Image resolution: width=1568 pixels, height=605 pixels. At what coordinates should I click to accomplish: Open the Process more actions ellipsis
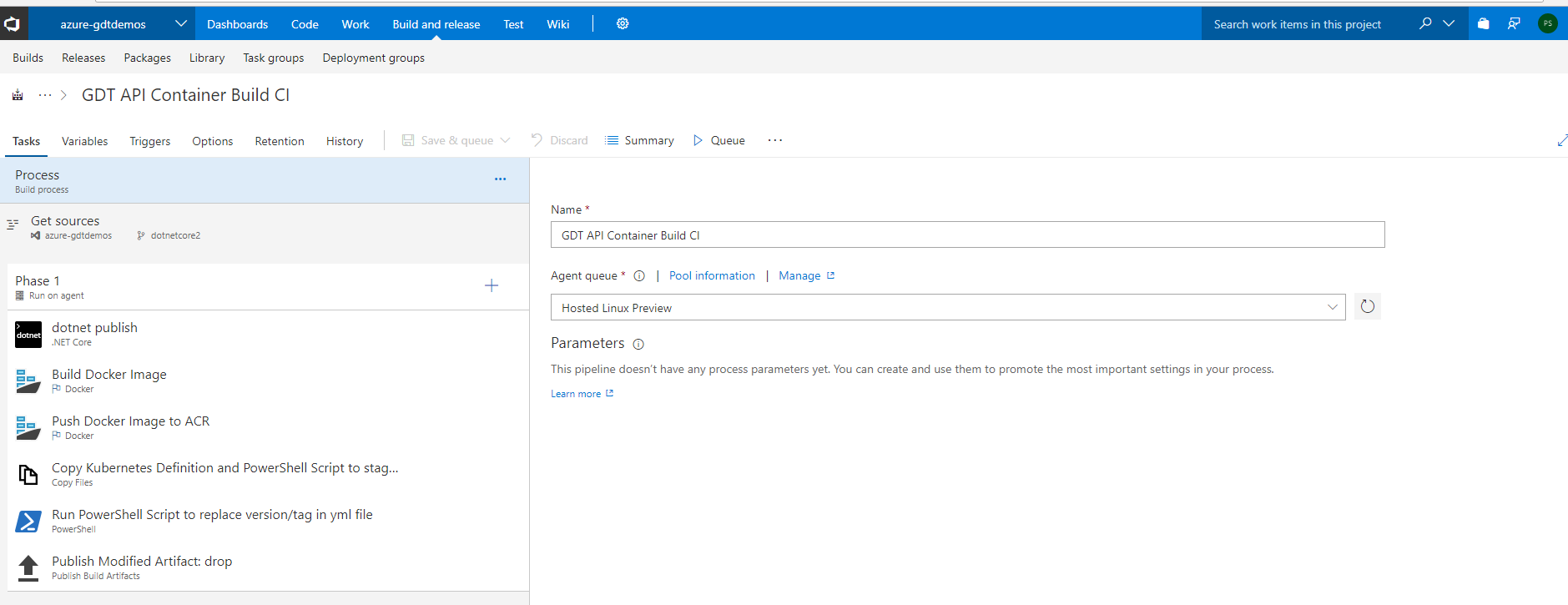pyautogui.click(x=500, y=179)
